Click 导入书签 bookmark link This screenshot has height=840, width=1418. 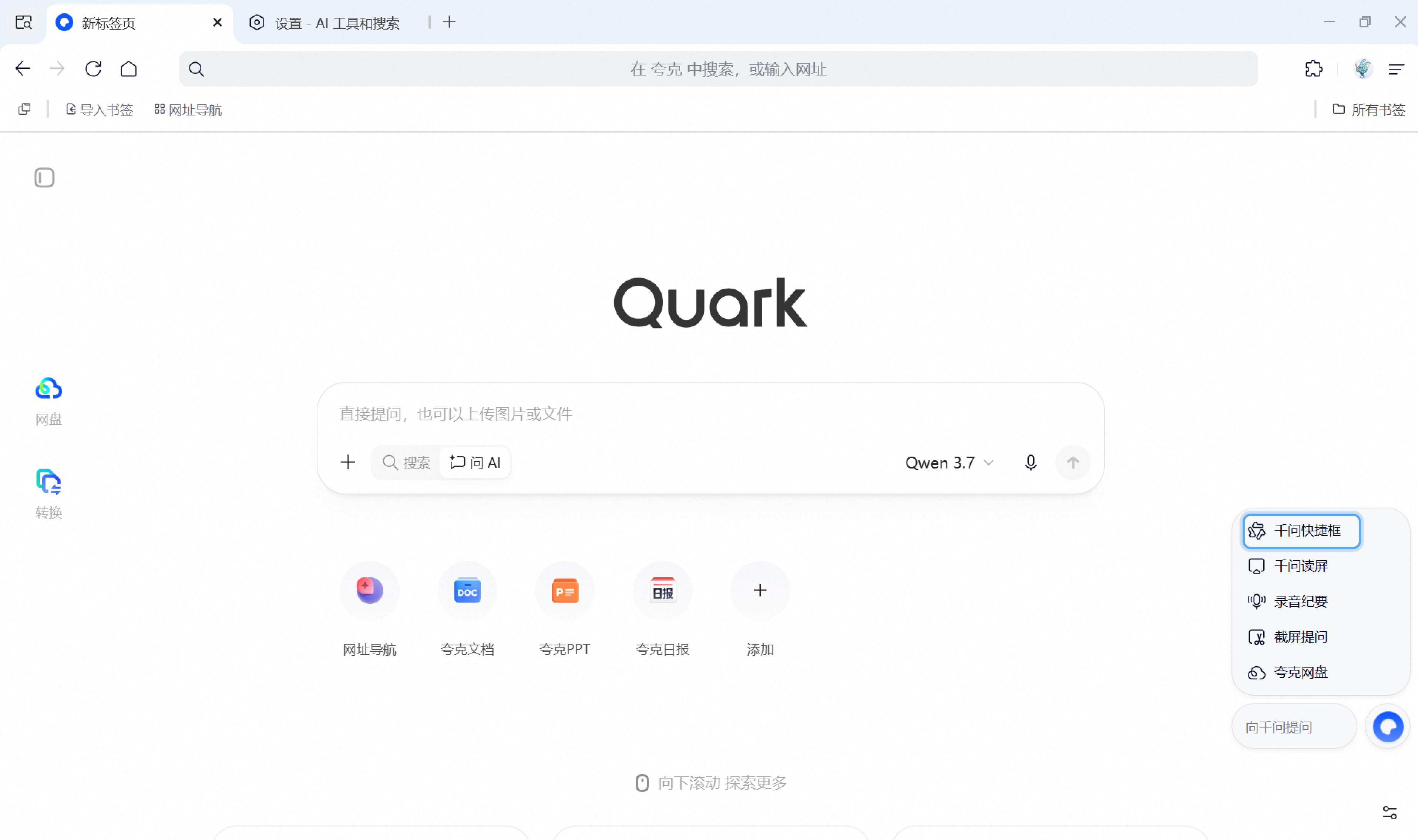[100, 110]
